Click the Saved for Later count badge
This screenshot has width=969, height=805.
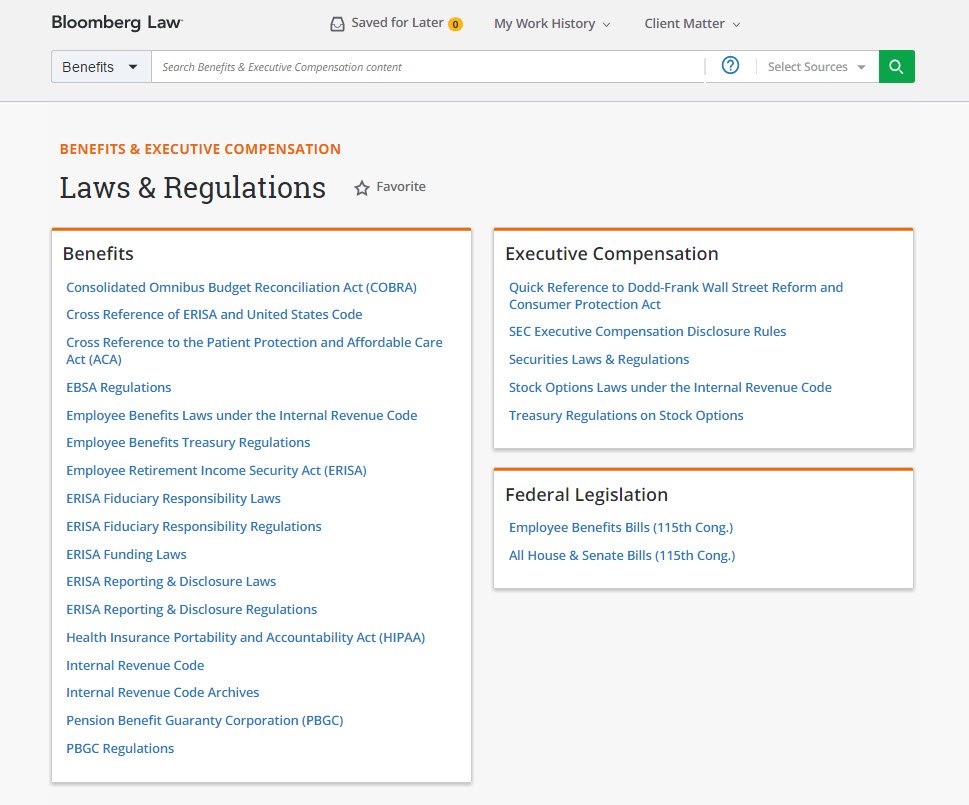[455, 24]
